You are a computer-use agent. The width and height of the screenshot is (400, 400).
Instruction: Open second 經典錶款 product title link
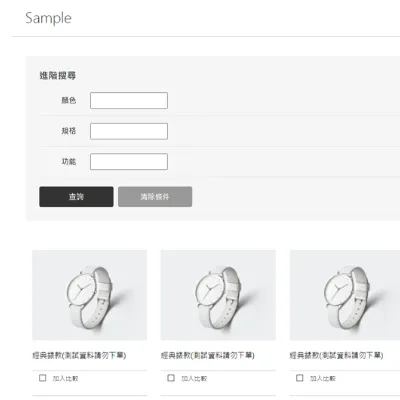(208, 356)
